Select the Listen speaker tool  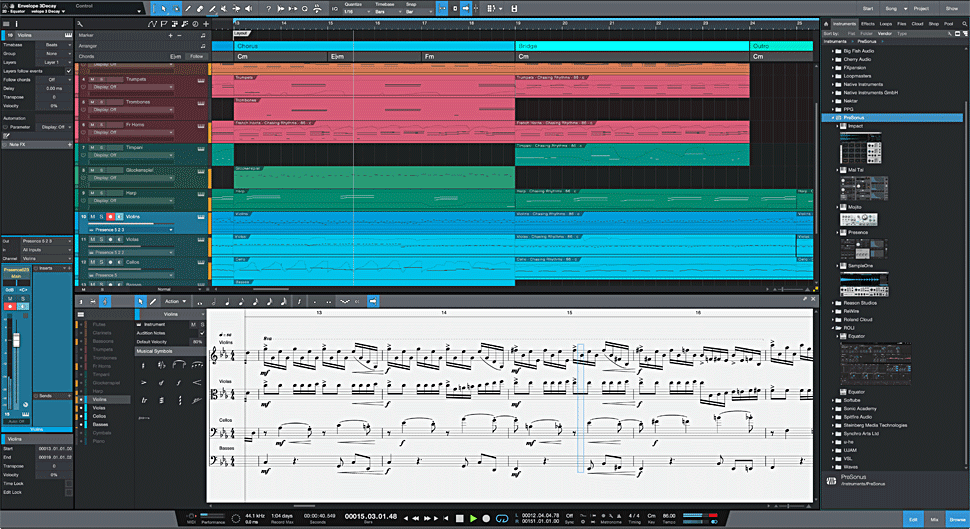[249, 9]
